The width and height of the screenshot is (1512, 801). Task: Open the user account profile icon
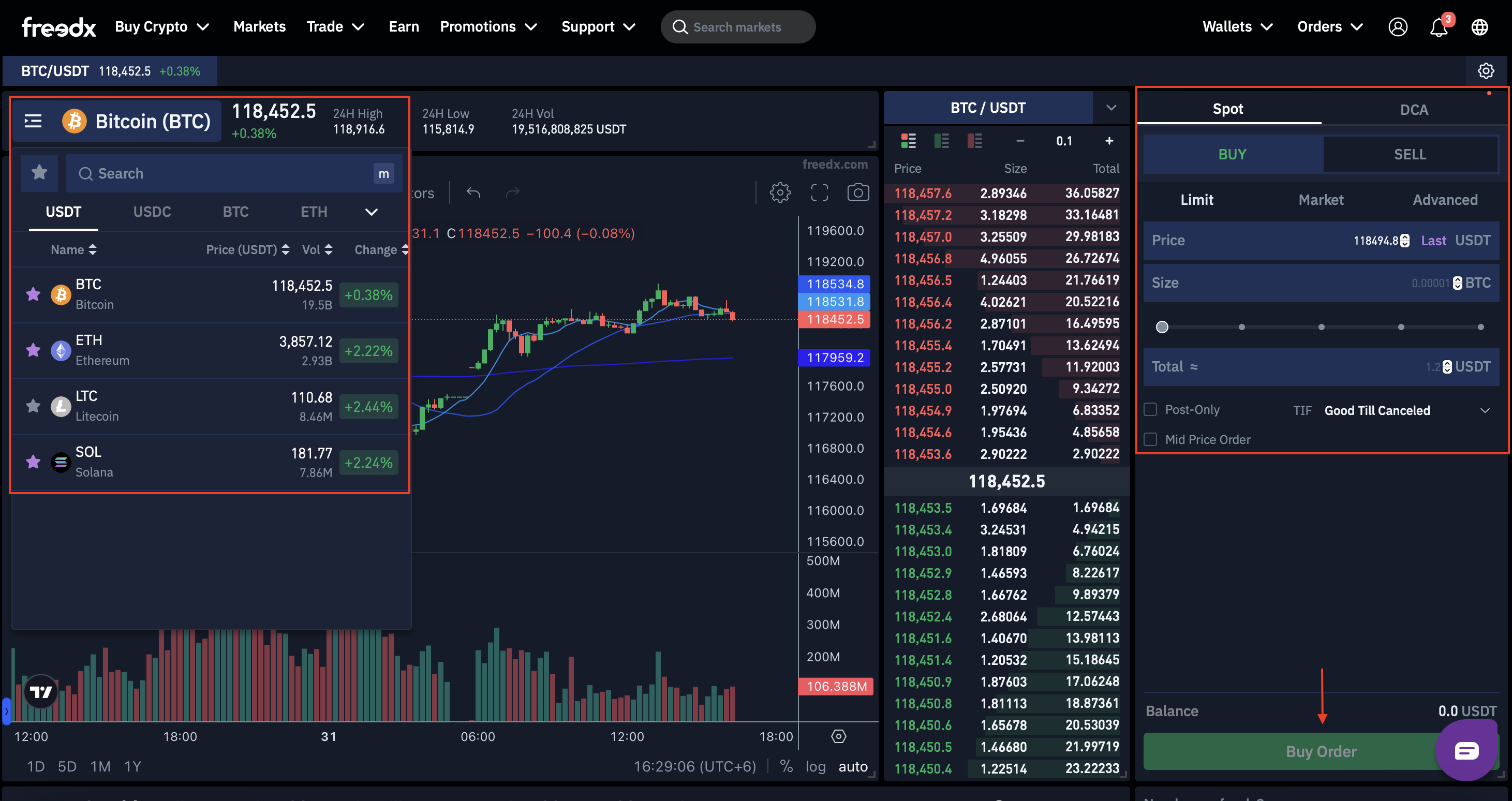click(1398, 27)
